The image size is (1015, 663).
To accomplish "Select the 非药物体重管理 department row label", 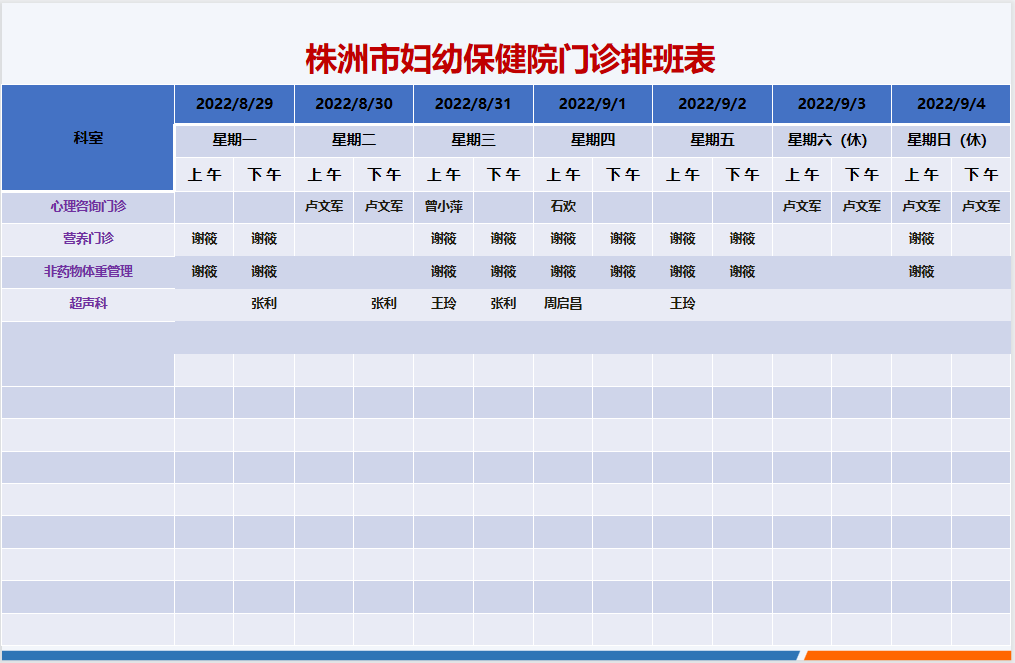I will coord(88,271).
